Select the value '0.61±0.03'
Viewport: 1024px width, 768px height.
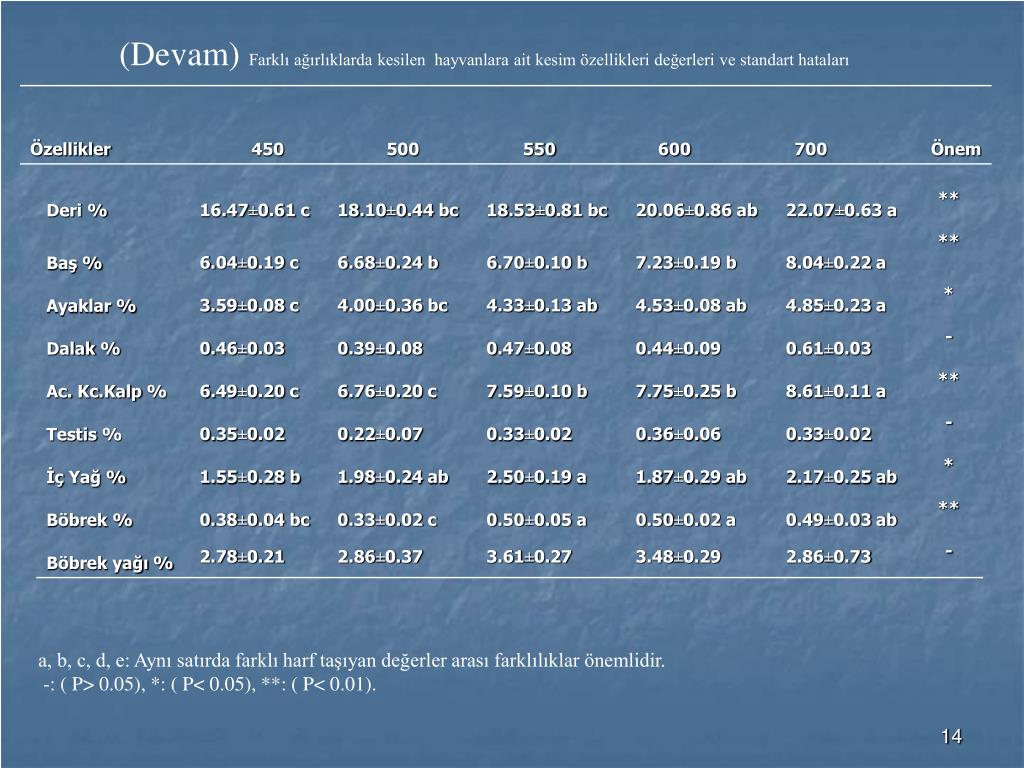pos(829,349)
